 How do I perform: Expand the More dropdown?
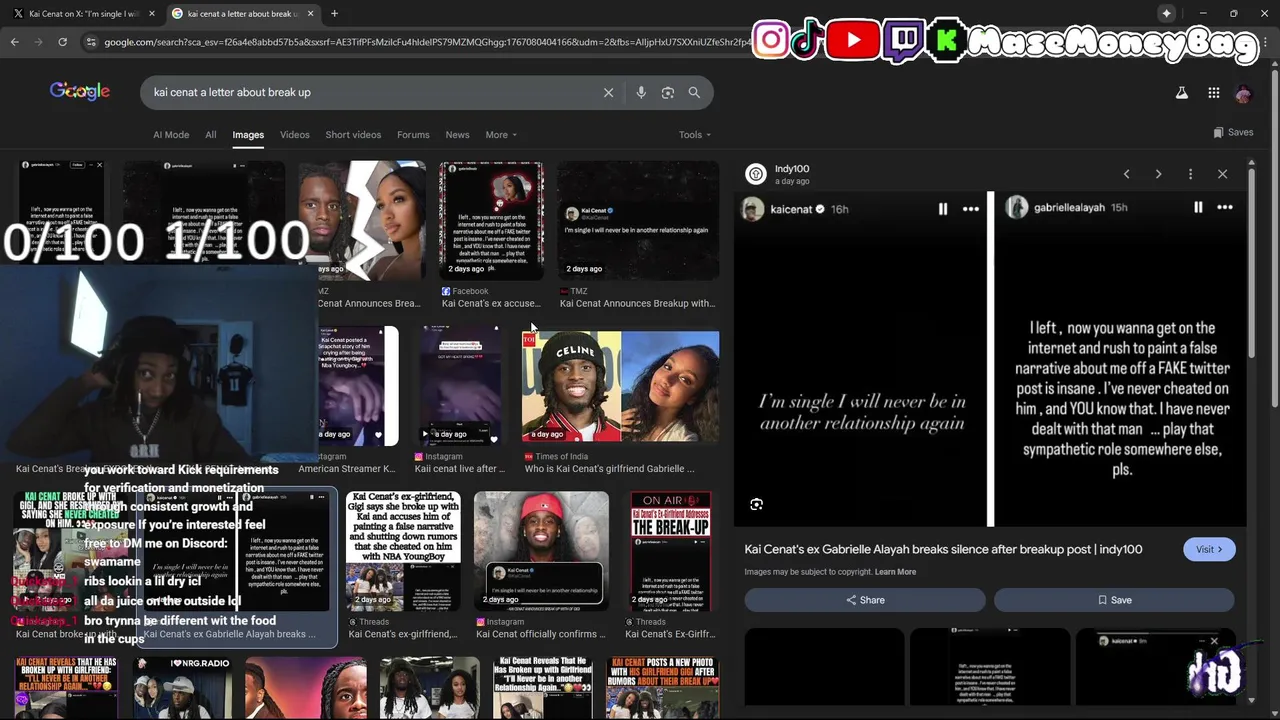tap(501, 135)
